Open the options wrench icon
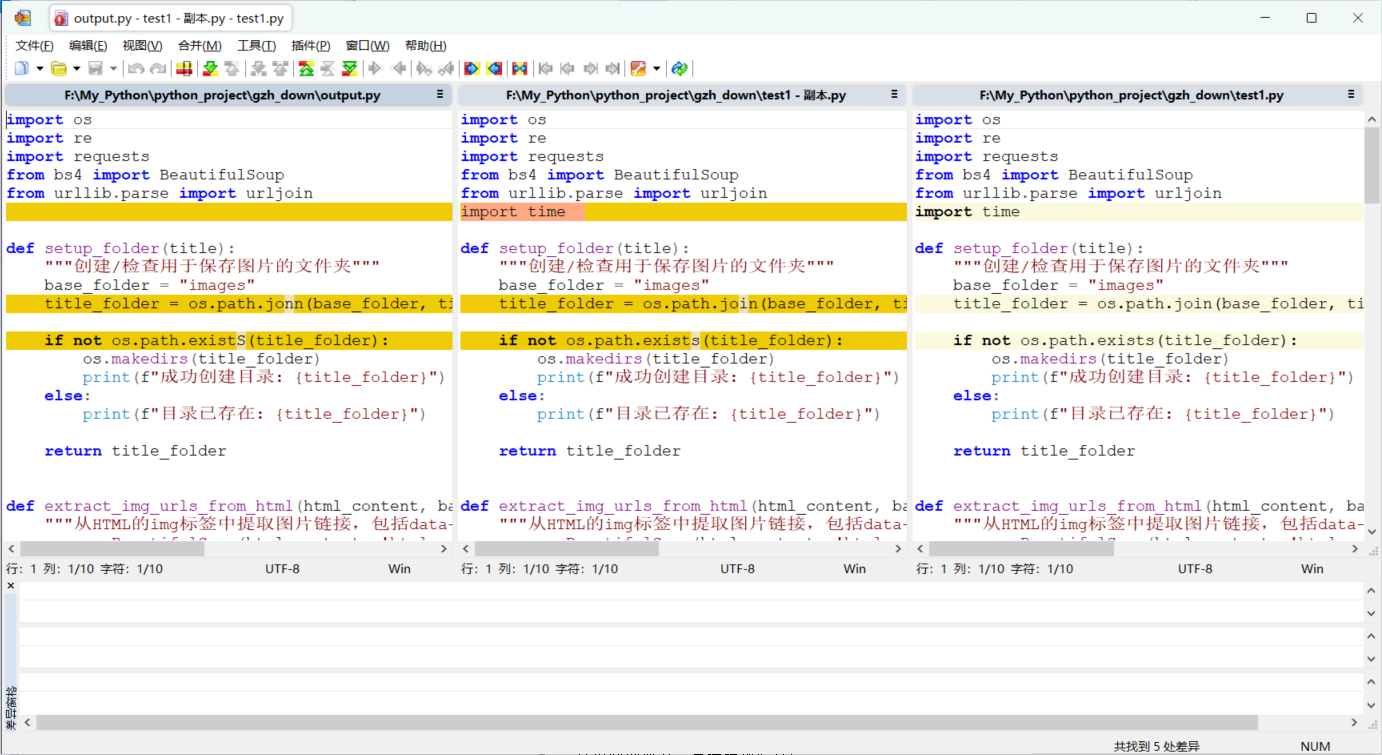 pos(637,69)
